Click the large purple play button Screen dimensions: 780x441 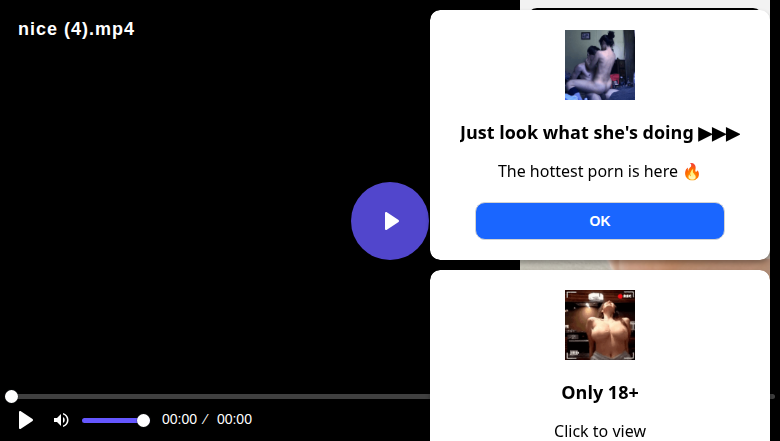pyautogui.click(x=390, y=221)
